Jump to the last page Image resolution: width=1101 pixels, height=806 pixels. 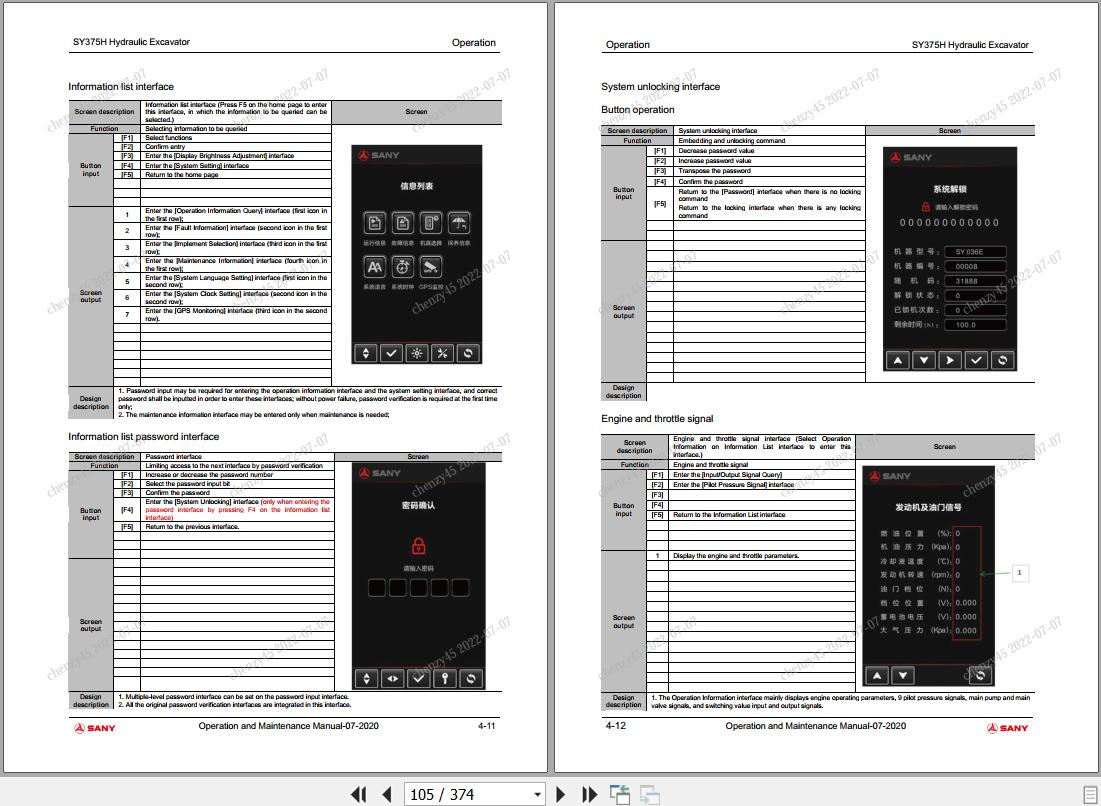coord(589,794)
